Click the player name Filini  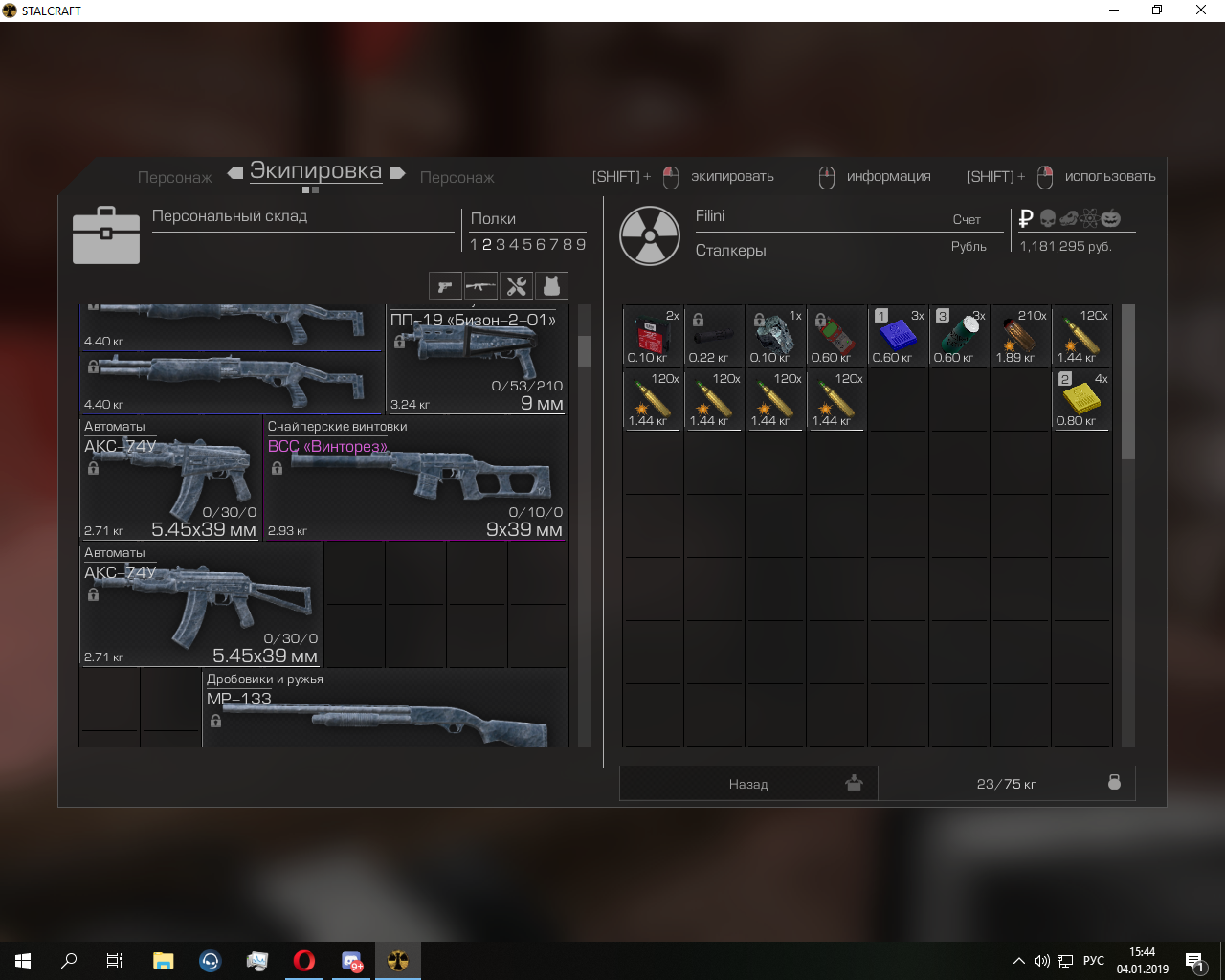click(710, 215)
